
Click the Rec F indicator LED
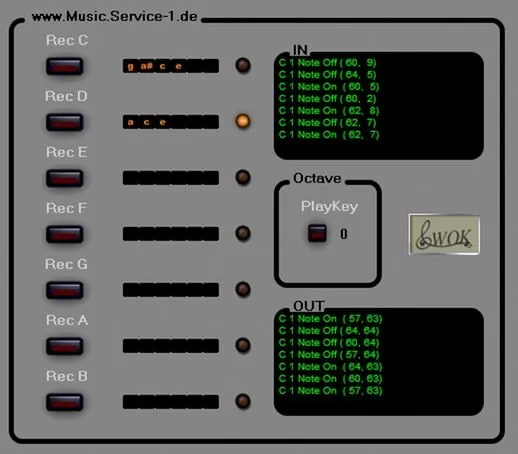(x=243, y=233)
